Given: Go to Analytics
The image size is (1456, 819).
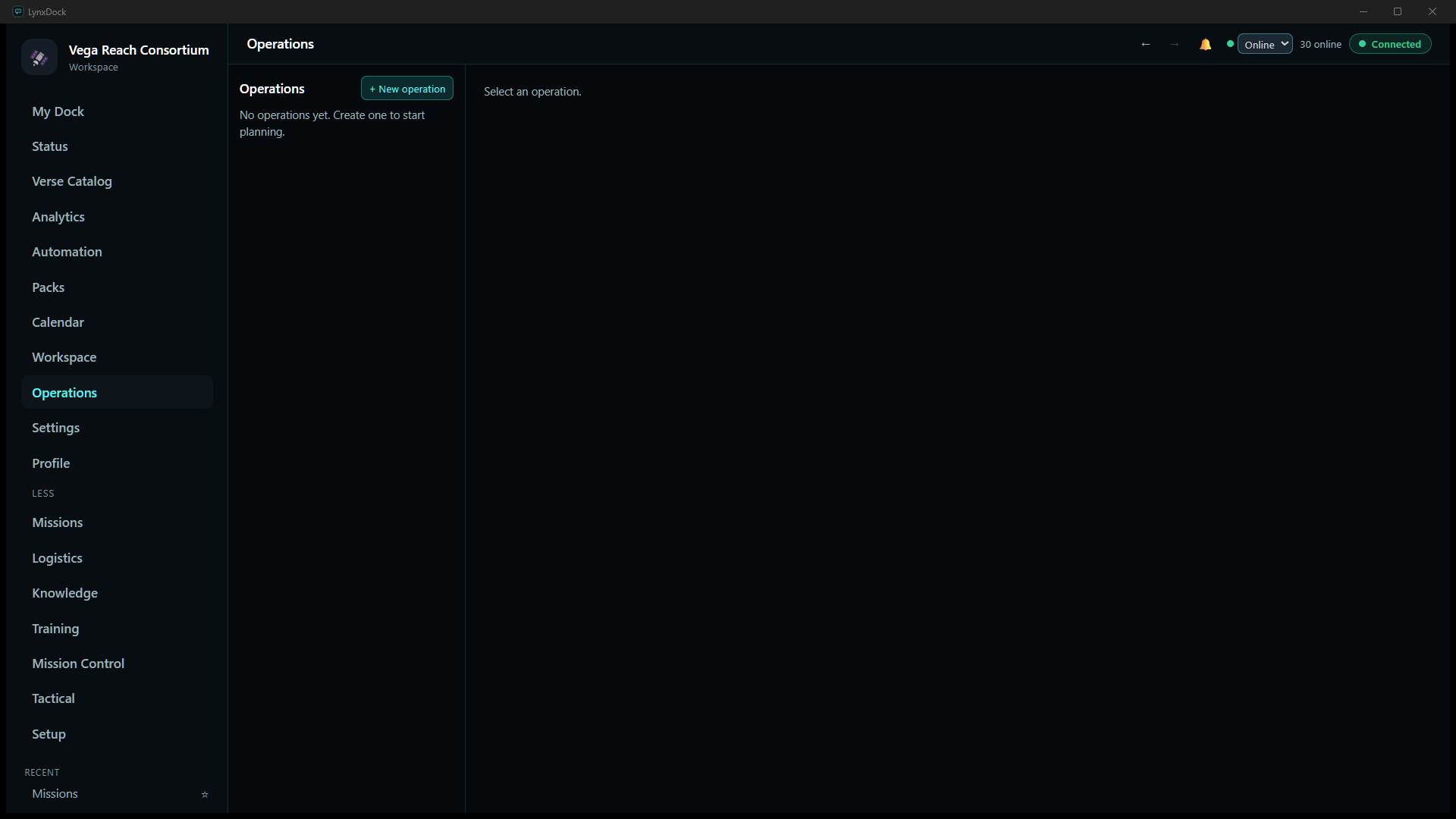Looking at the screenshot, I should pyautogui.click(x=117, y=217).
